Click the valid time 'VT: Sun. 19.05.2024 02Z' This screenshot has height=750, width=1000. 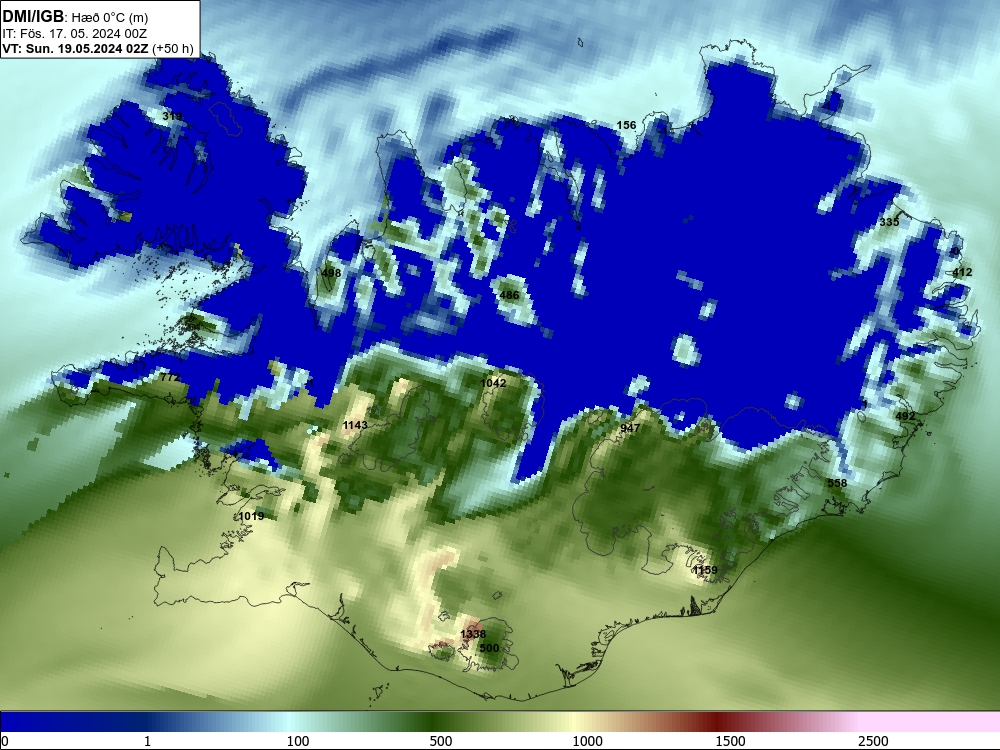[x=75, y=48]
